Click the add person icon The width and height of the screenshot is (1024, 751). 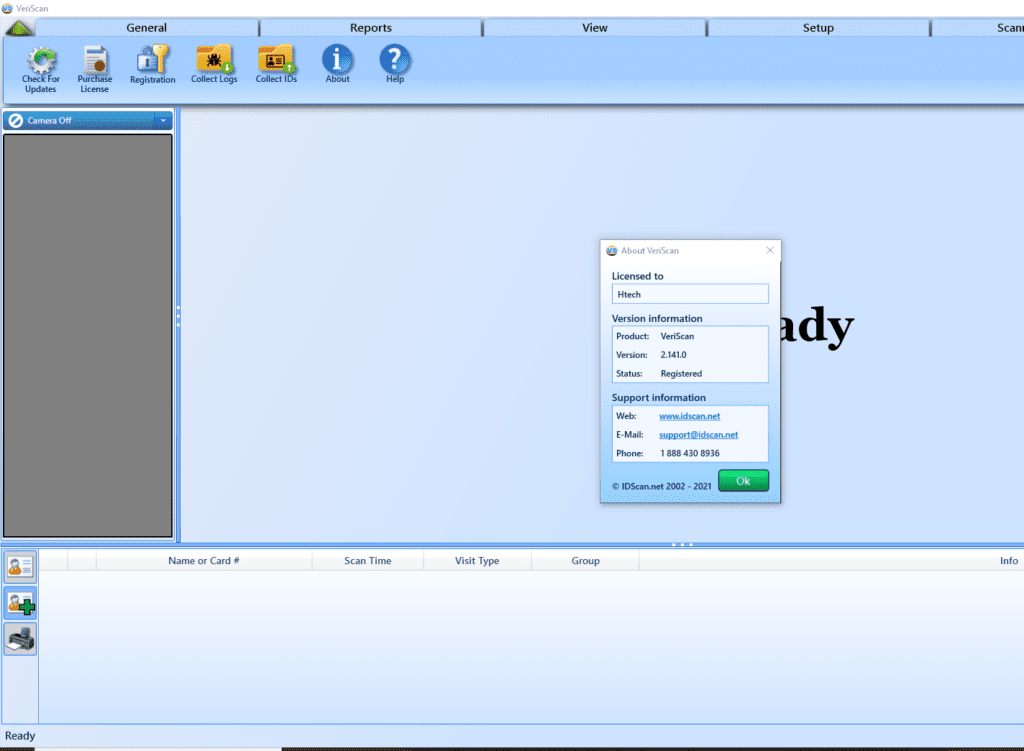click(20, 602)
